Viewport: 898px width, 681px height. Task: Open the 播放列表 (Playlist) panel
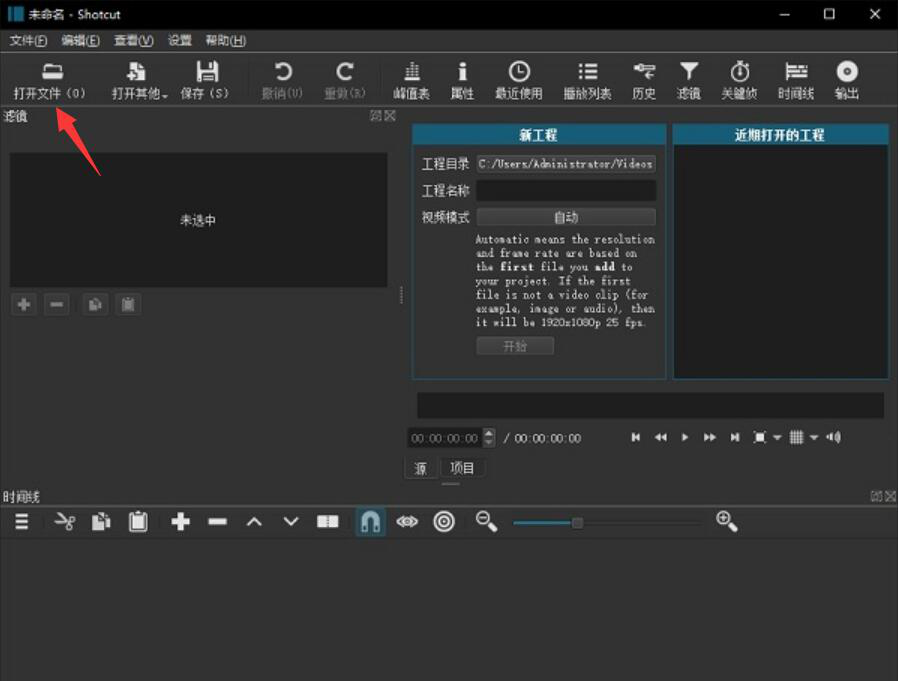coord(588,80)
